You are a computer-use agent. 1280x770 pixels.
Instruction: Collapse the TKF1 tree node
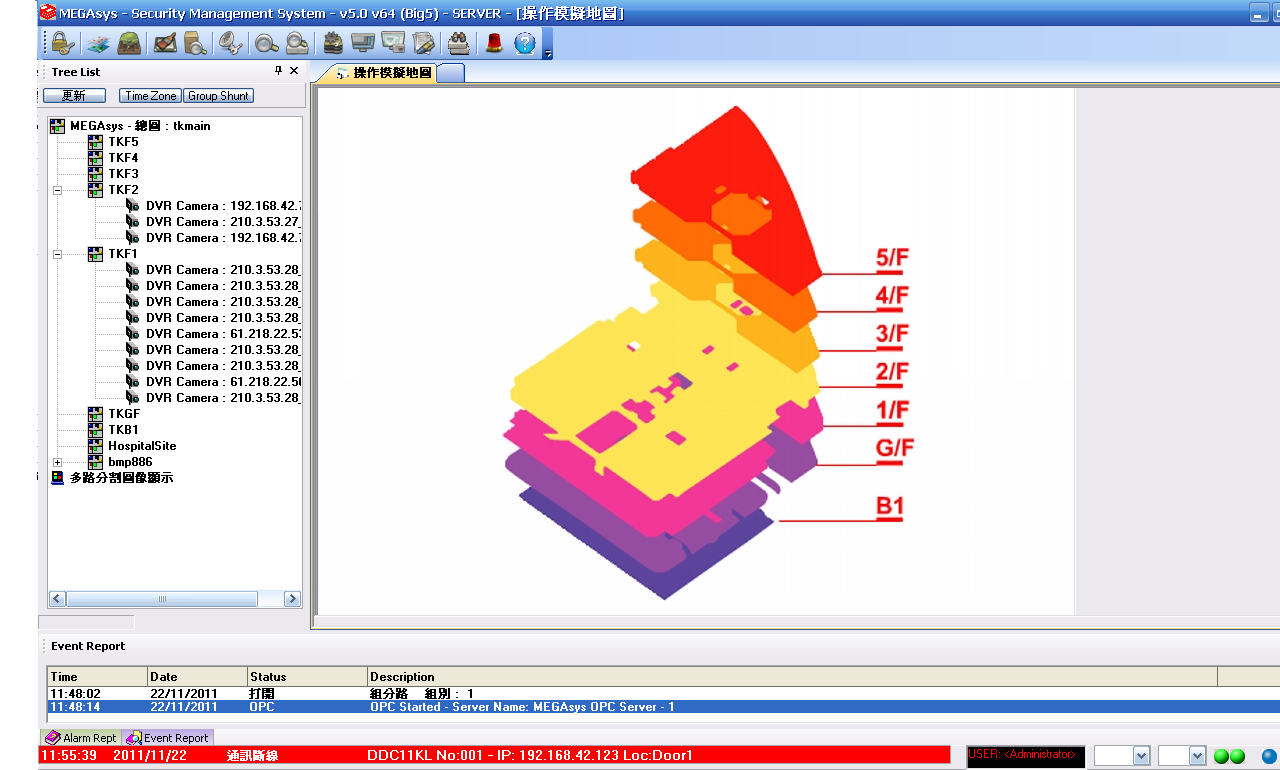pyautogui.click(x=57, y=254)
